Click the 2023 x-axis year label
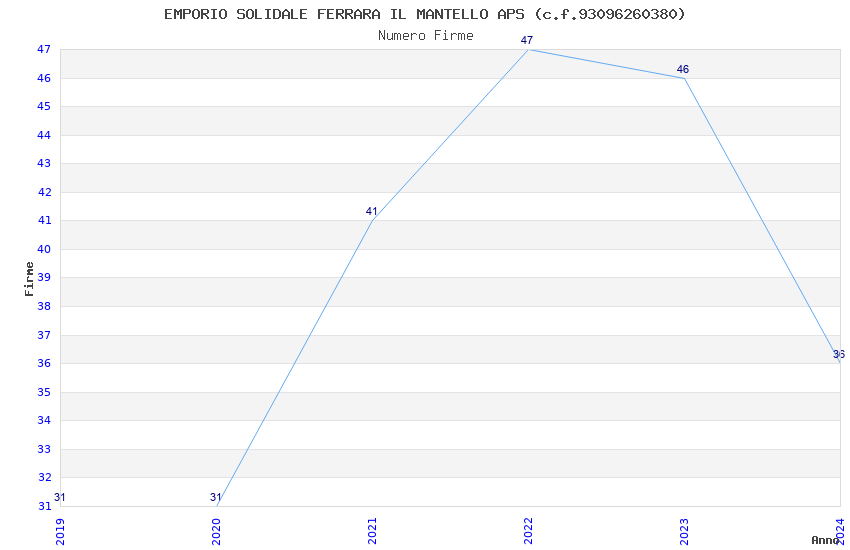The height and width of the screenshot is (550, 850). (x=684, y=532)
